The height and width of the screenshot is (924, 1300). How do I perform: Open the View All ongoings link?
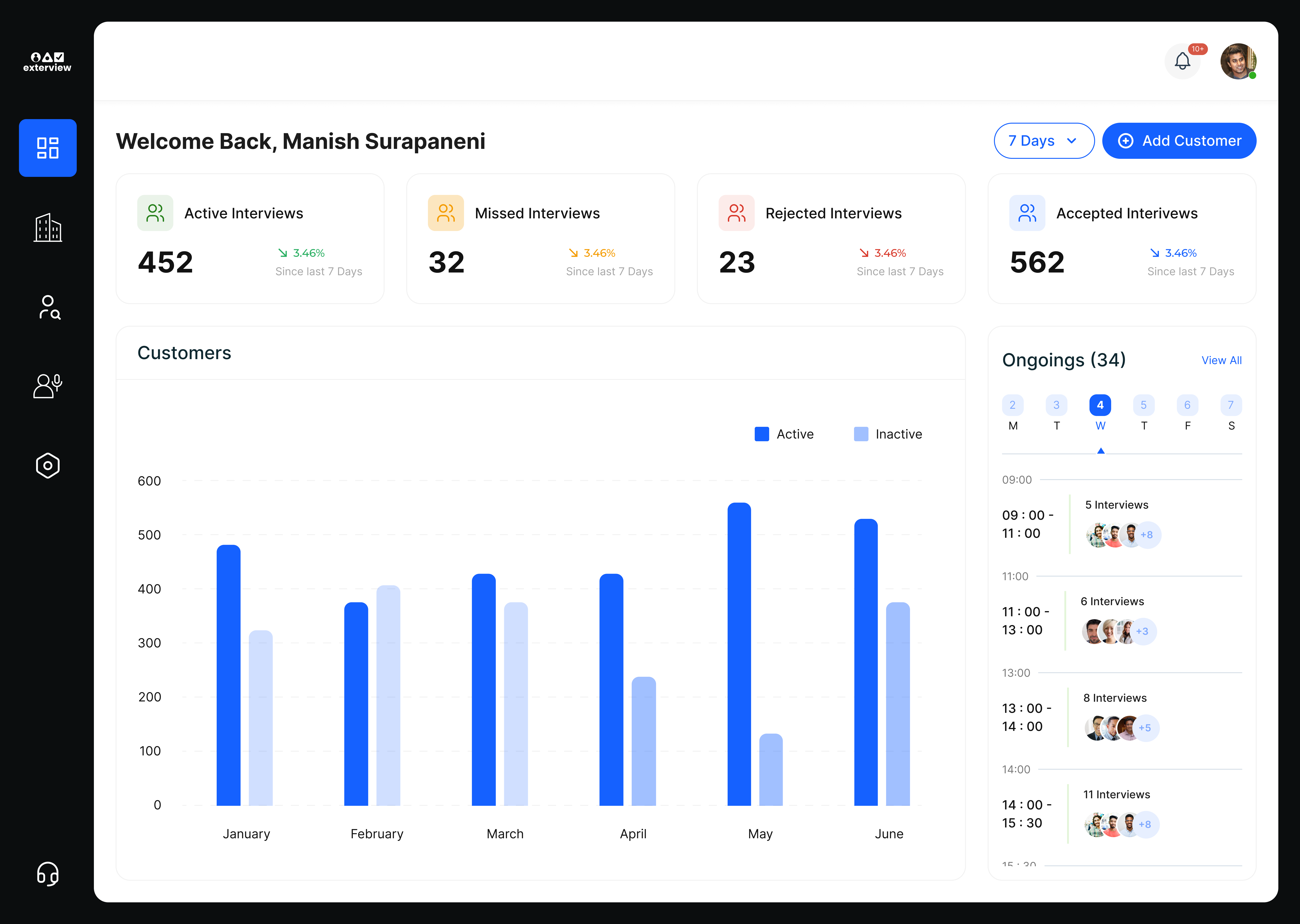[x=1221, y=360]
